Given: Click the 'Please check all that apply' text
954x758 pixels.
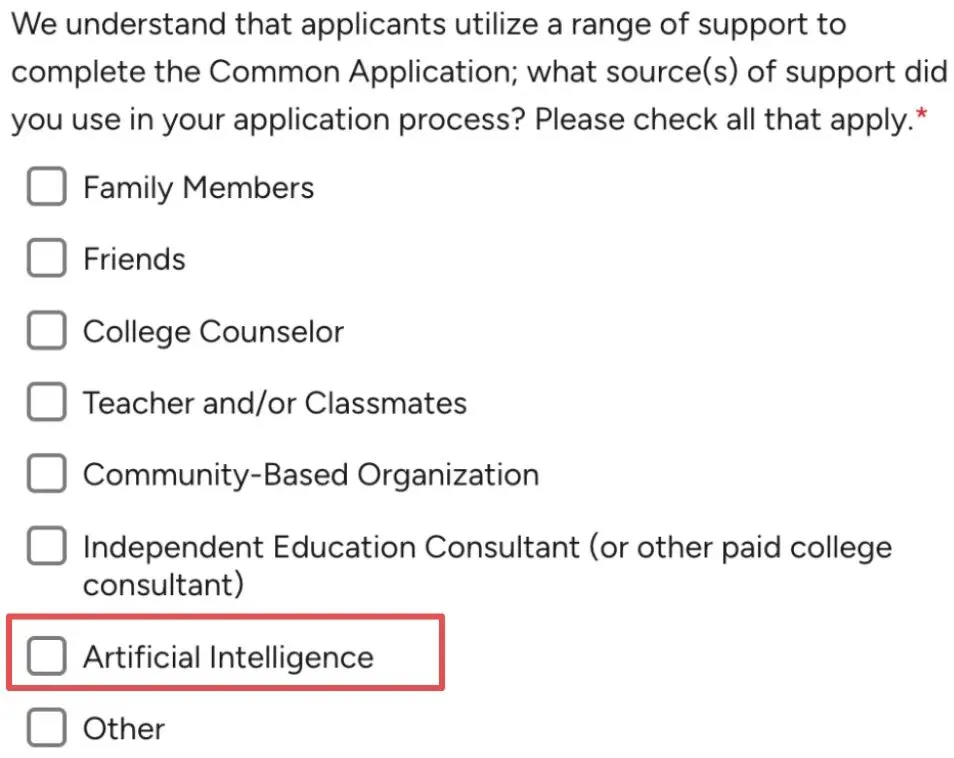Looking at the screenshot, I should click(x=725, y=119).
